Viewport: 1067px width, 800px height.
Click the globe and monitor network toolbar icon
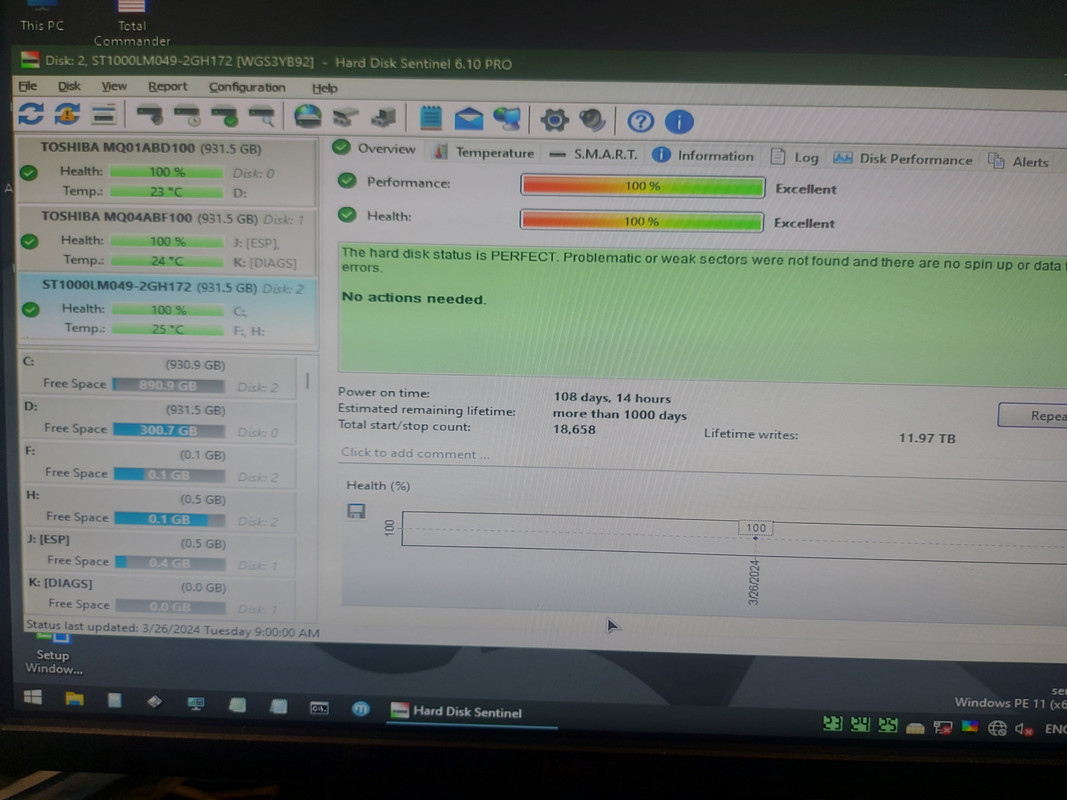507,120
